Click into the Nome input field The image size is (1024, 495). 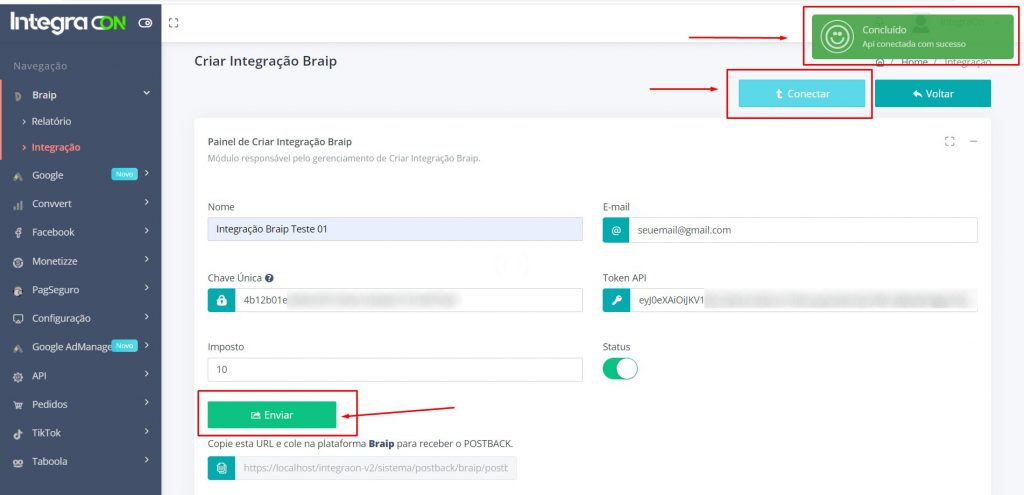[x=395, y=230]
